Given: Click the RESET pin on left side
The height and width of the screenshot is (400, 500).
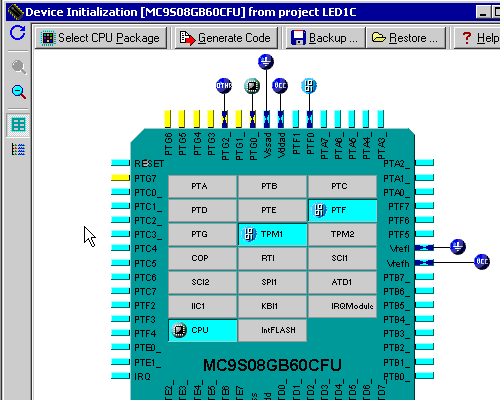Looking at the screenshot, I should [120, 163].
